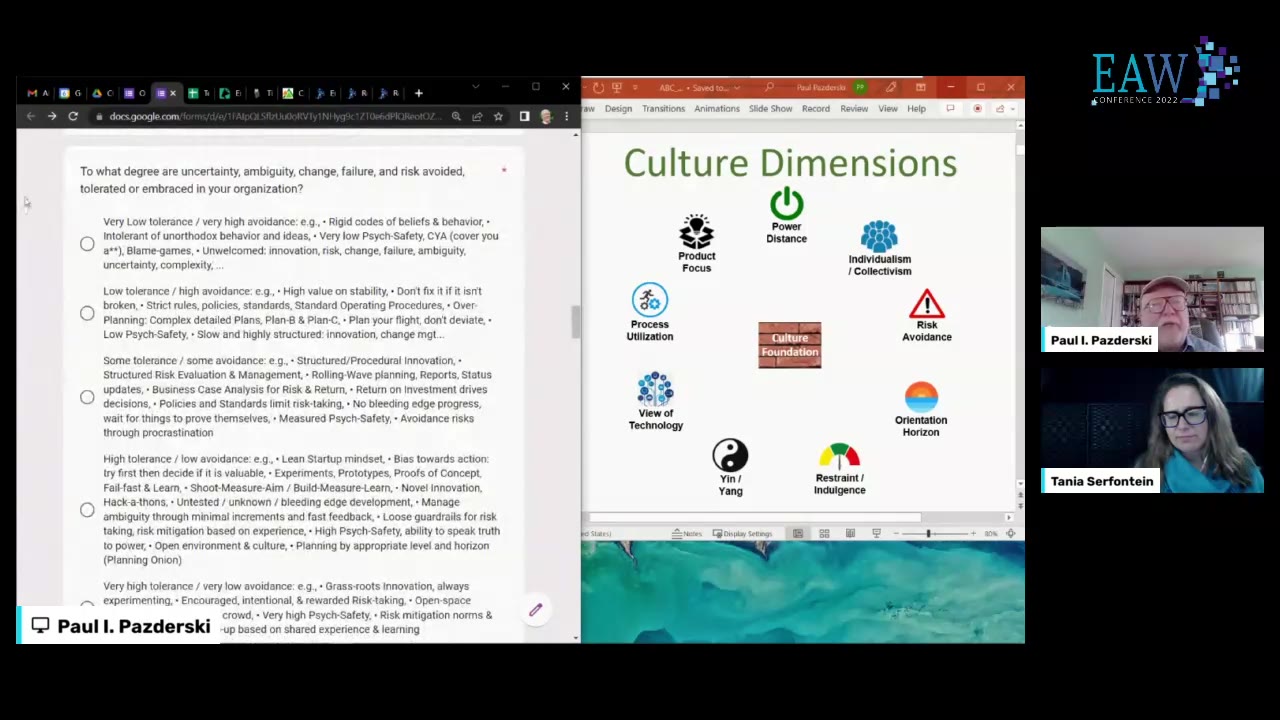Choose the Low tolerance high avoidance option

click(x=87, y=313)
